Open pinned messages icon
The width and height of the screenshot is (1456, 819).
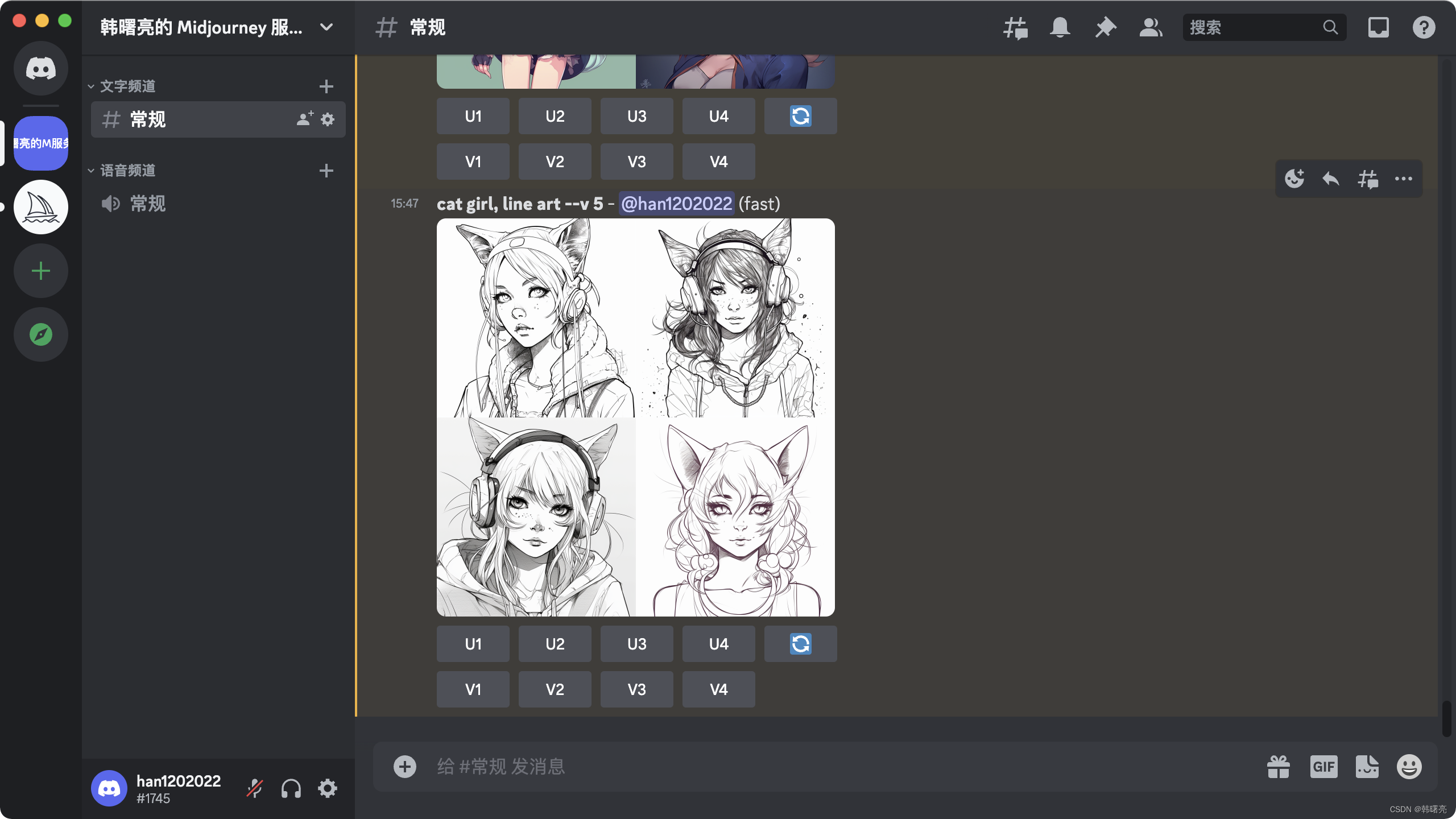point(1106,27)
